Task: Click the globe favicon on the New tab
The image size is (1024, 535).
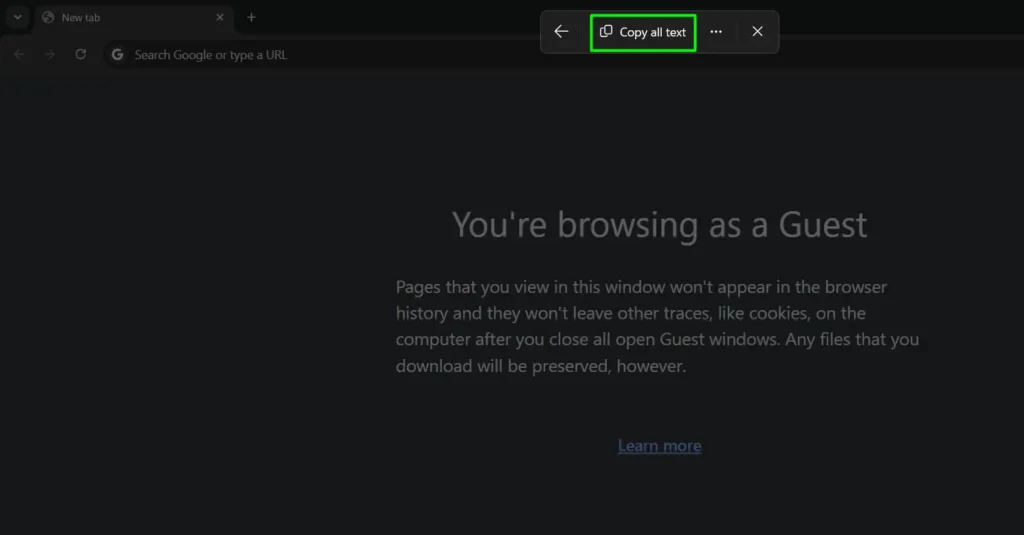Action: (48, 18)
